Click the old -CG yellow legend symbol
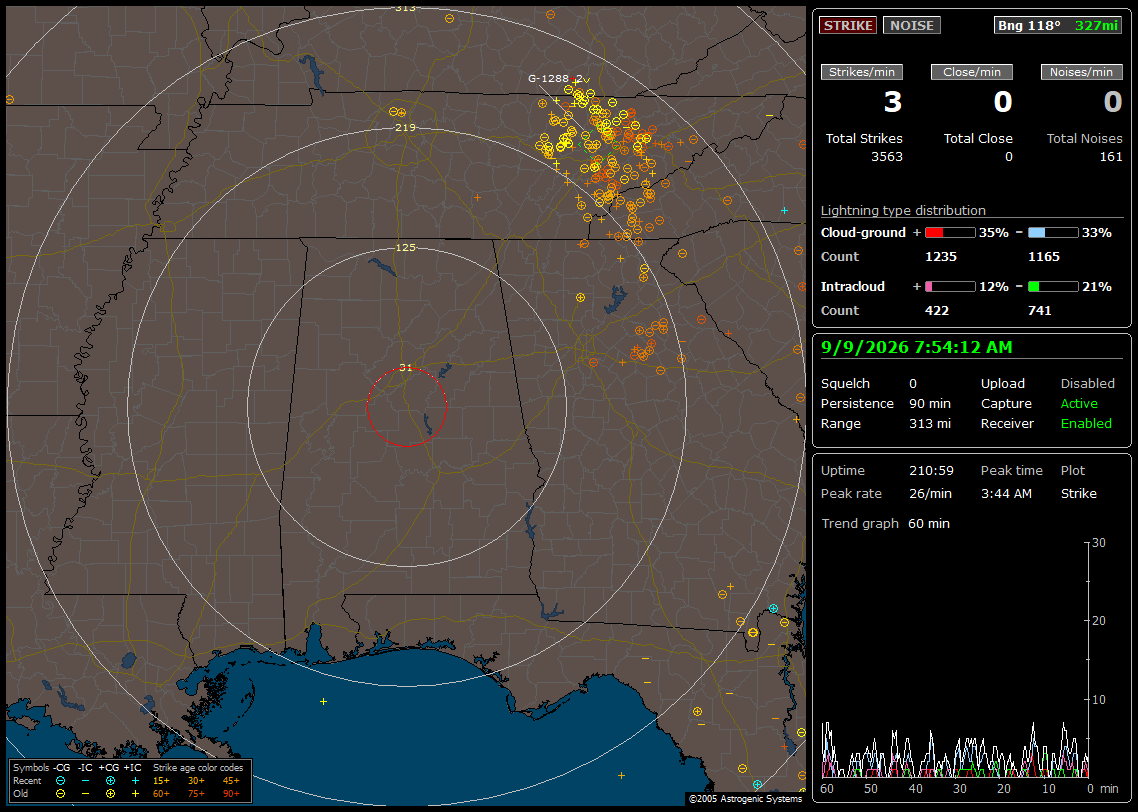The width and height of the screenshot is (1138, 812). [x=61, y=794]
